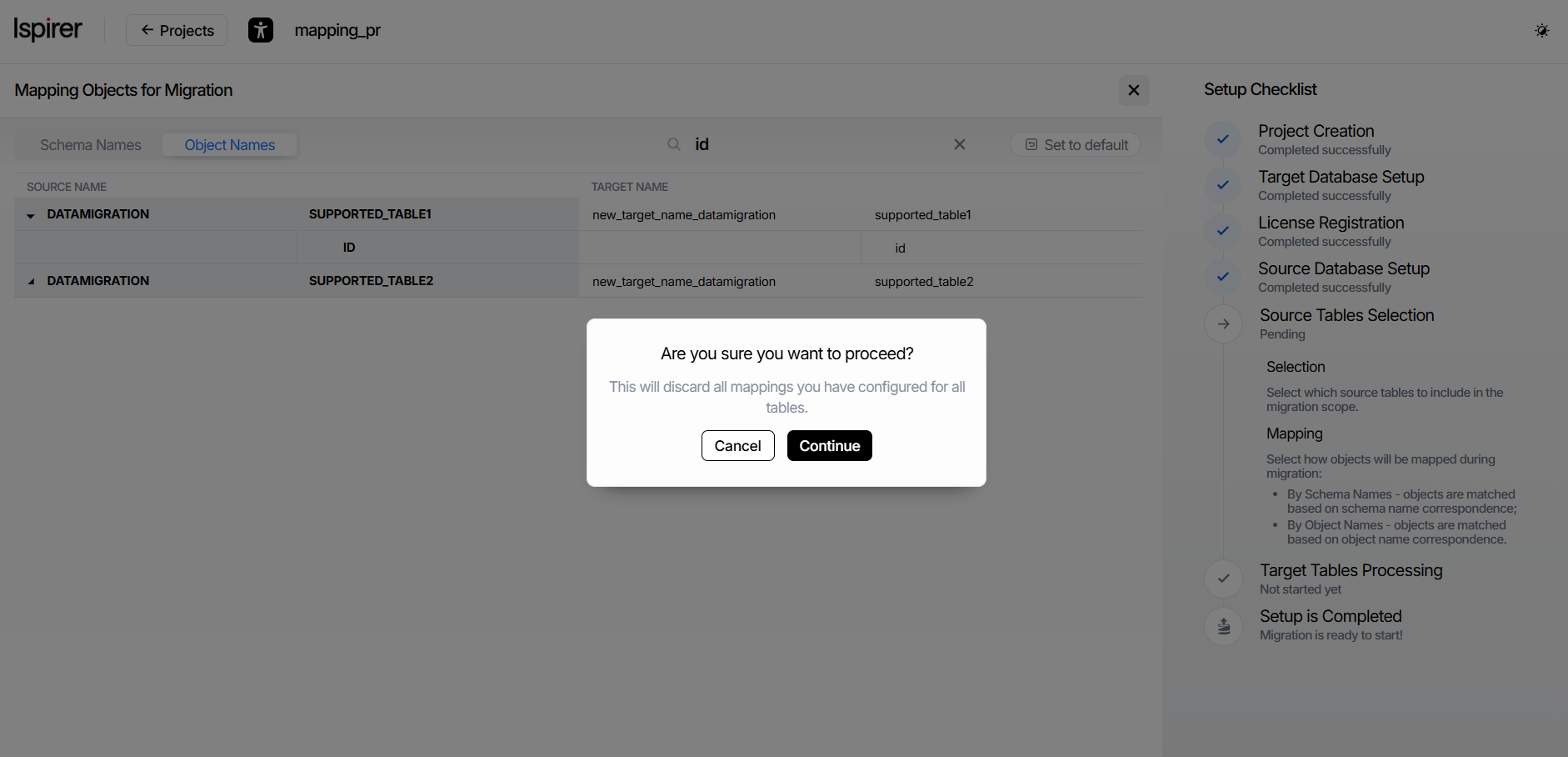The width and height of the screenshot is (1568, 757).
Task: Select the Object Names tab
Action: pos(229,145)
